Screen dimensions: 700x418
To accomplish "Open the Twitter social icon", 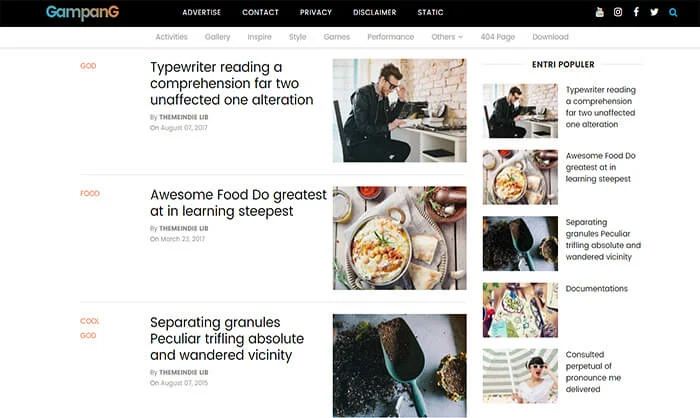I will tap(654, 12).
